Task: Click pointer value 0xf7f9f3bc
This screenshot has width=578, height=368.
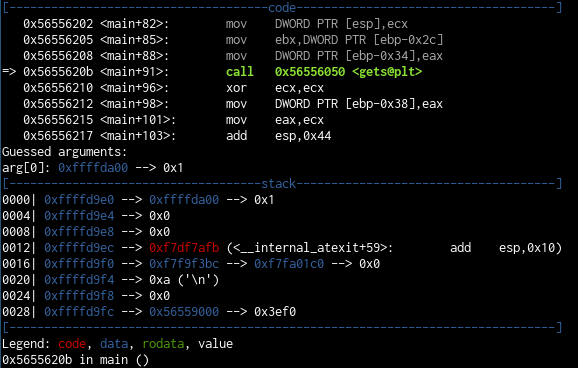Action: (184, 264)
